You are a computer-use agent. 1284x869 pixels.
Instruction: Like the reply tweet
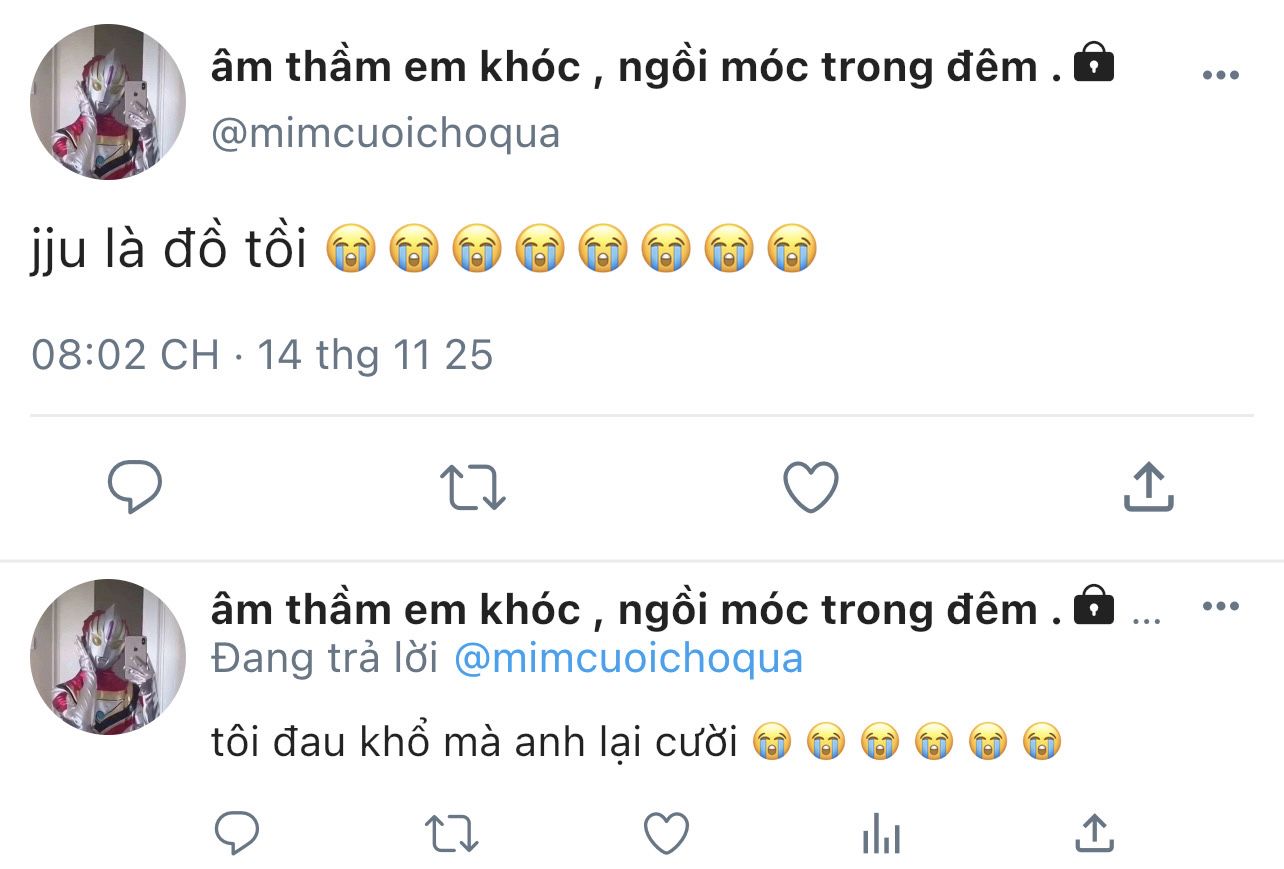(666, 833)
